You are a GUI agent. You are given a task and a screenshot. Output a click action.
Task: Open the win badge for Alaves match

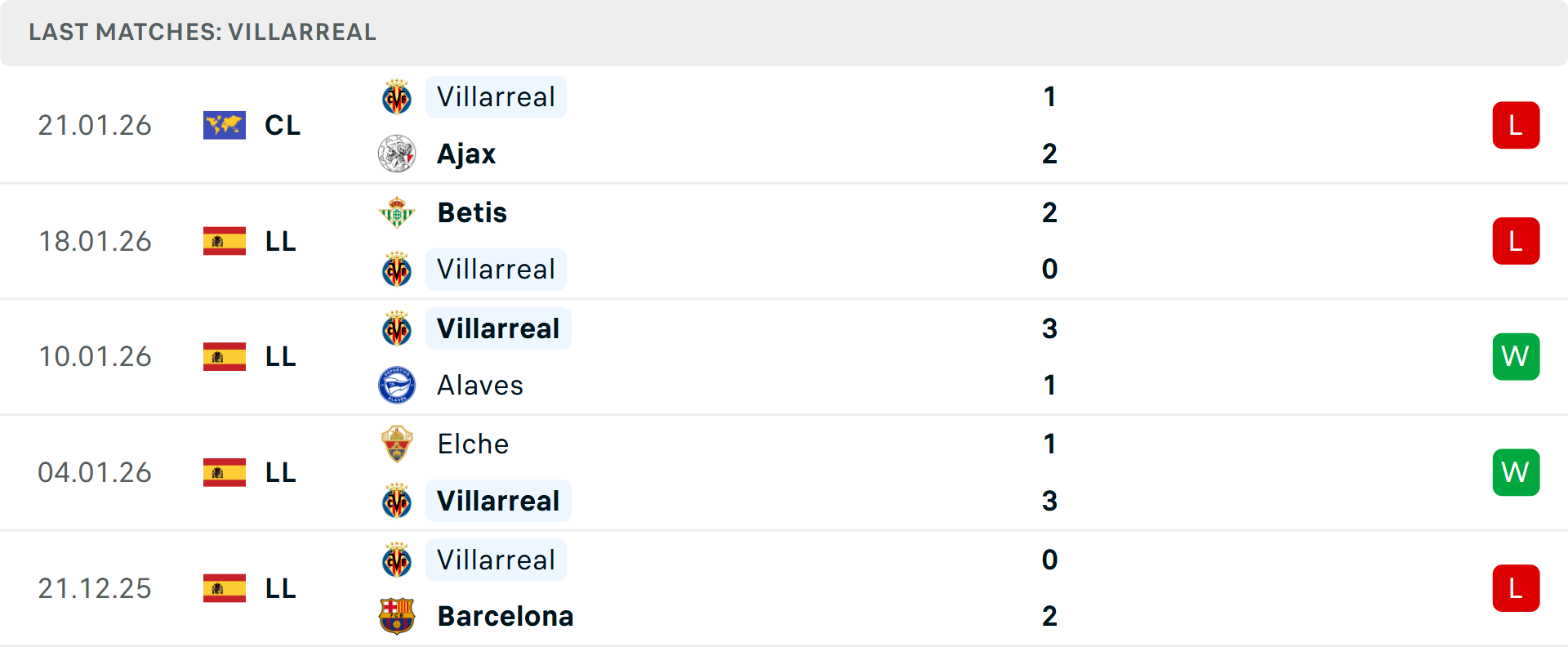click(1516, 357)
